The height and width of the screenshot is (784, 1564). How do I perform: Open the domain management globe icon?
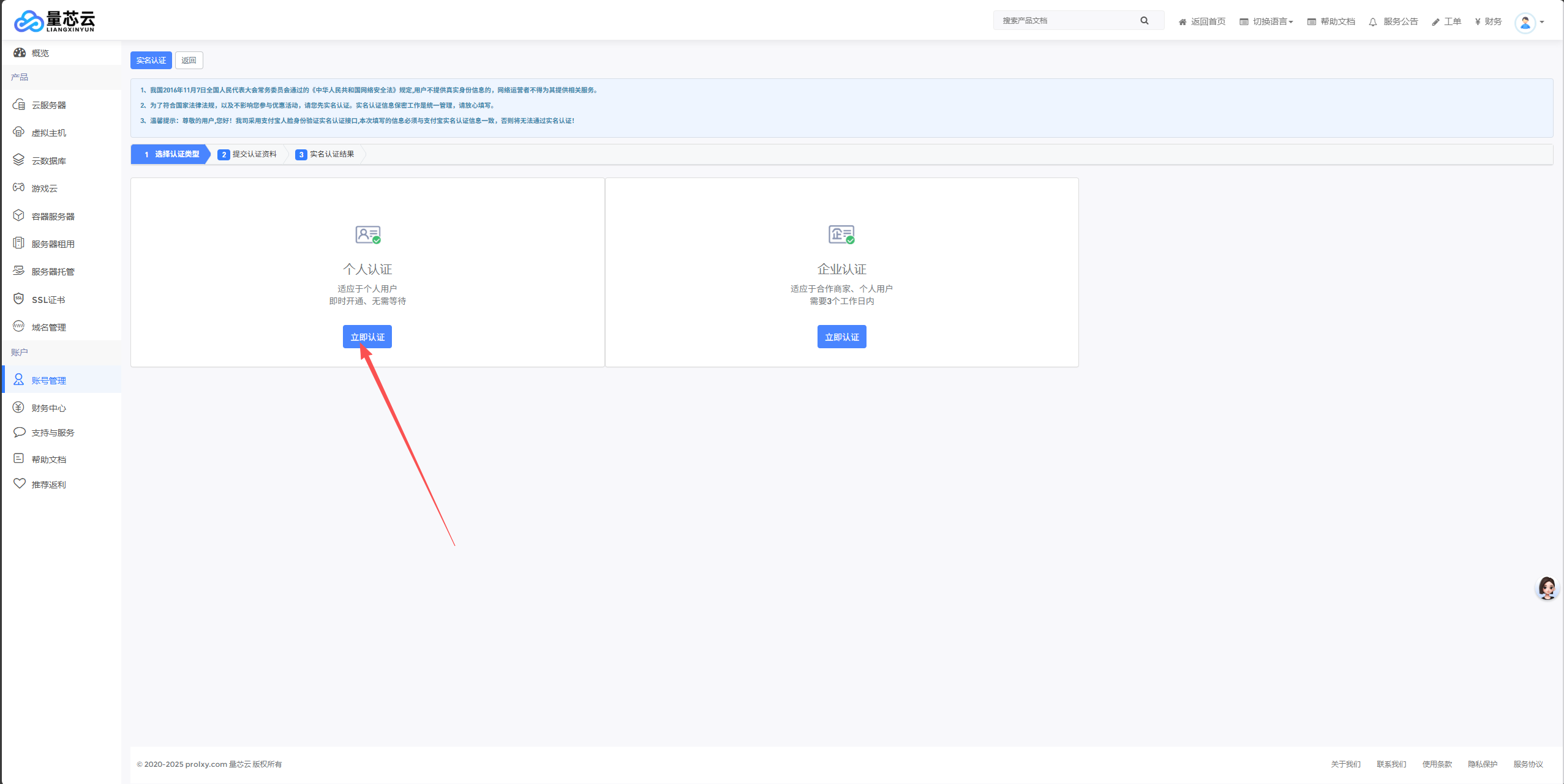point(19,326)
